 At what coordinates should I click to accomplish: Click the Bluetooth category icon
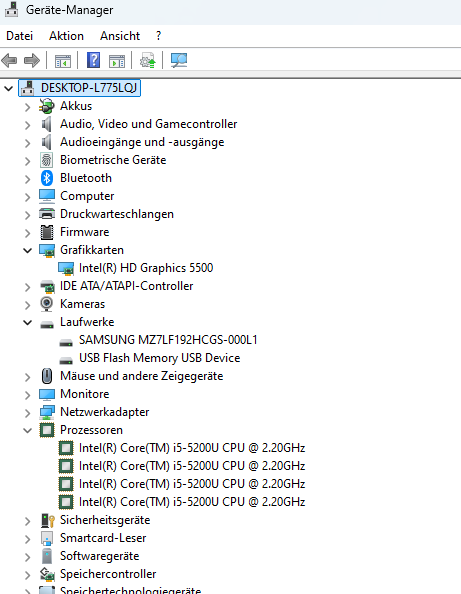click(47, 178)
